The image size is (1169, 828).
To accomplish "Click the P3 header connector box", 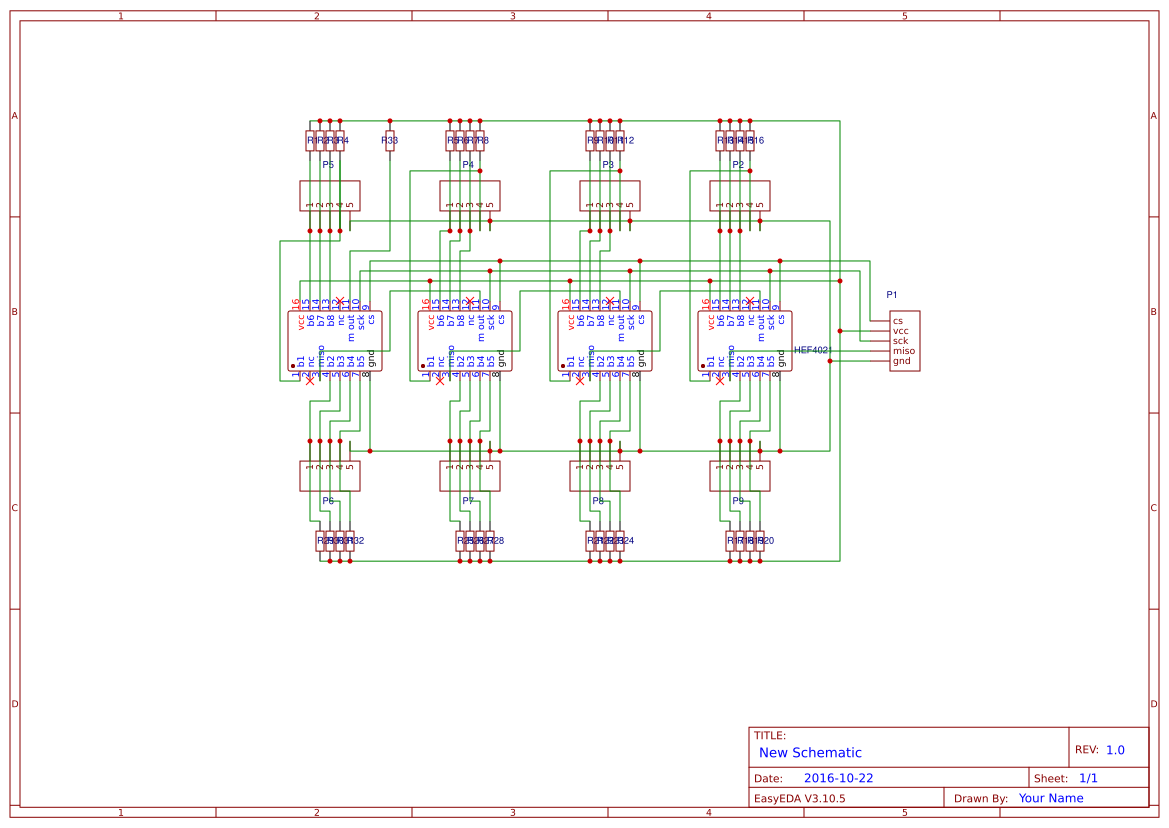I will (610, 195).
